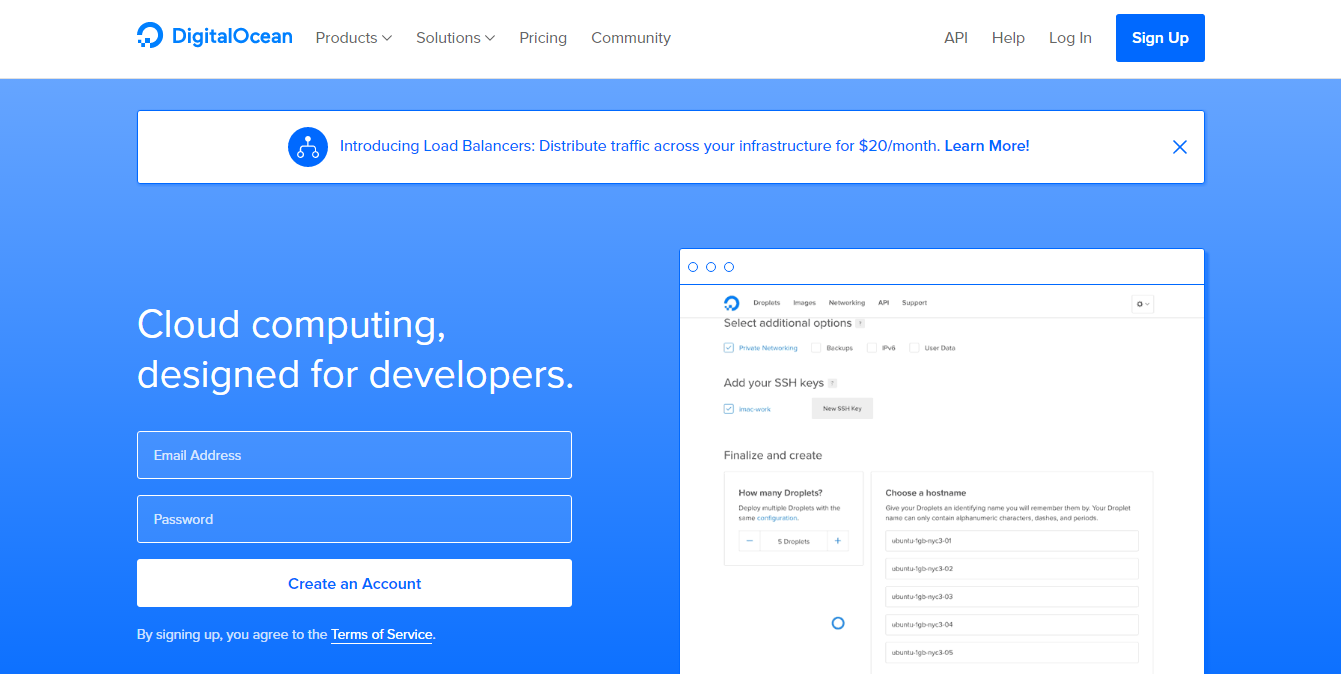Dismiss the Load Balancers announcement banner

[1179, 147]
